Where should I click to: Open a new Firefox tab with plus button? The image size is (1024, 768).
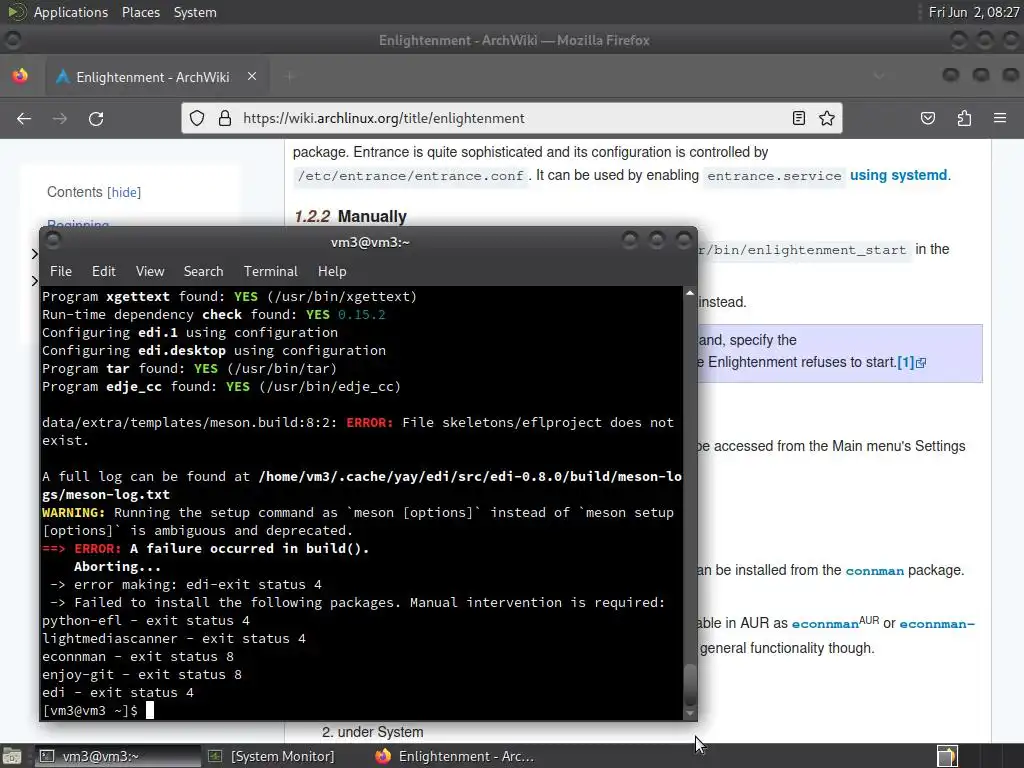click(x=290, y=76)
